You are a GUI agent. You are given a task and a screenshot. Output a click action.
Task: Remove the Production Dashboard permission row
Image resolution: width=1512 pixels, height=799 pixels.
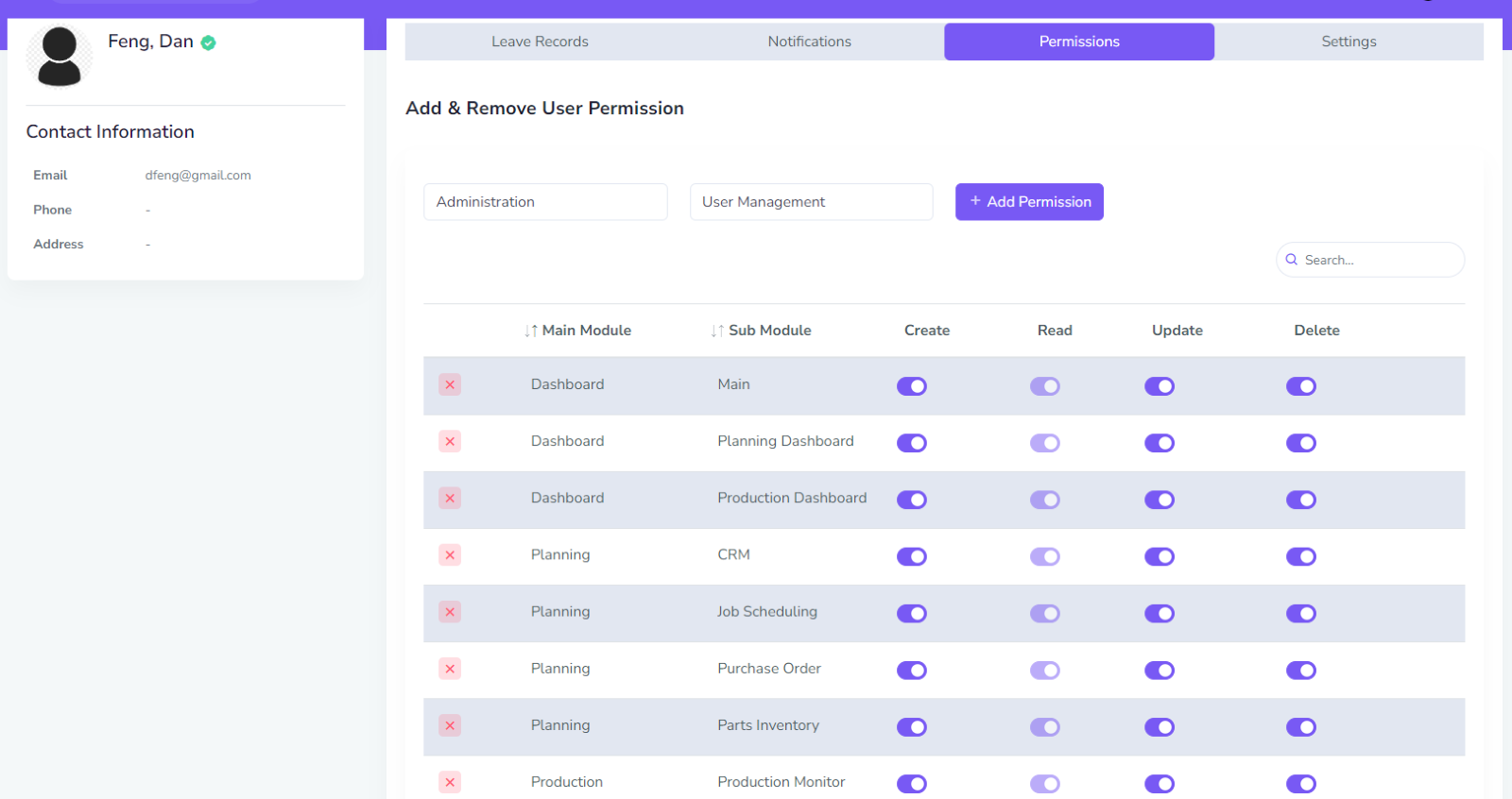[x=450, y=498]
